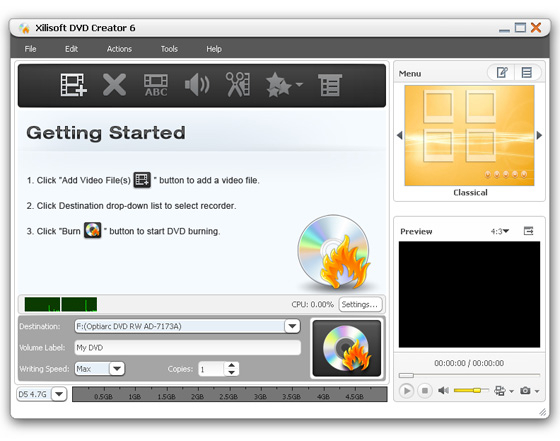
Task: Click the Settings... button
Action: pyautogui.click(x=360, y=305)
